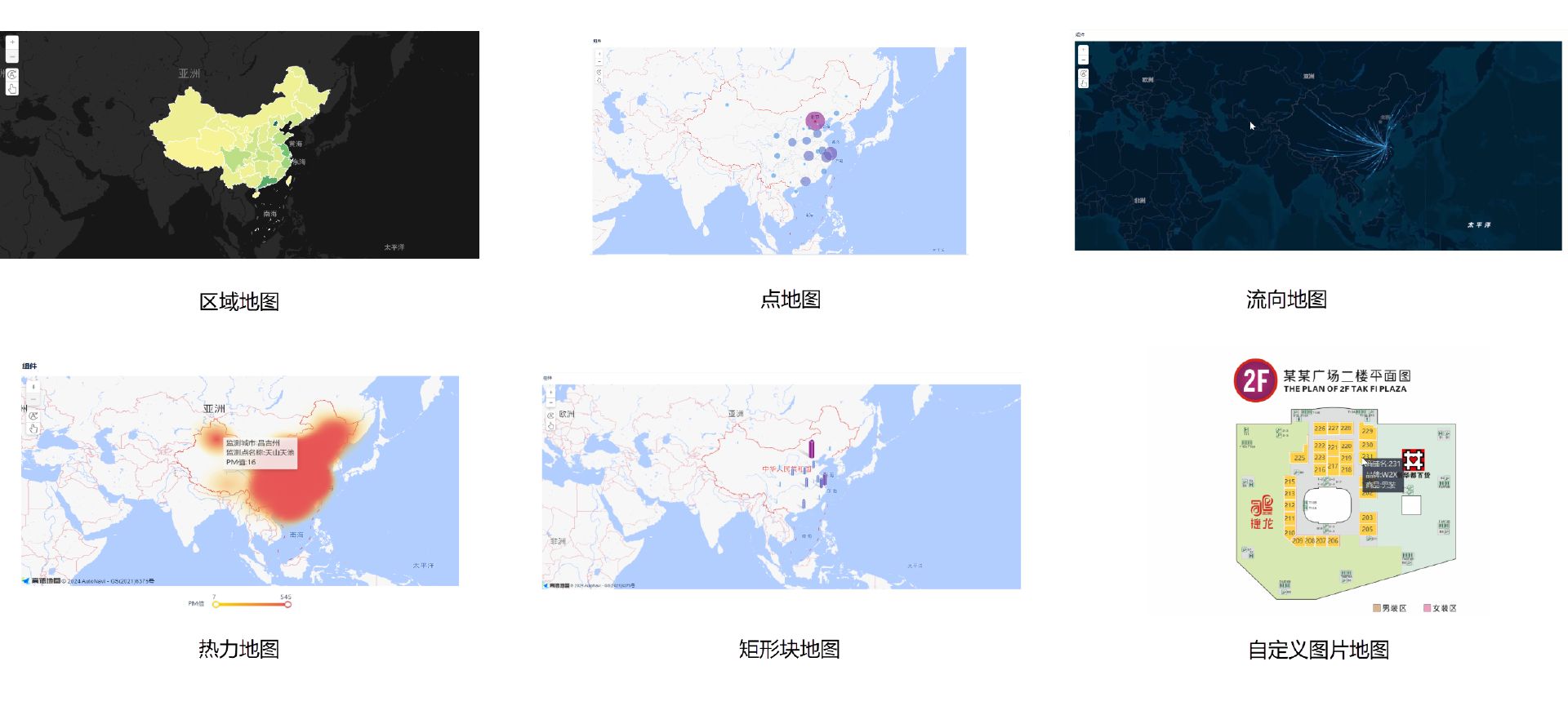Click the green province on region map
Viewport: 1568px width, 715px height.
click(267, 182)
